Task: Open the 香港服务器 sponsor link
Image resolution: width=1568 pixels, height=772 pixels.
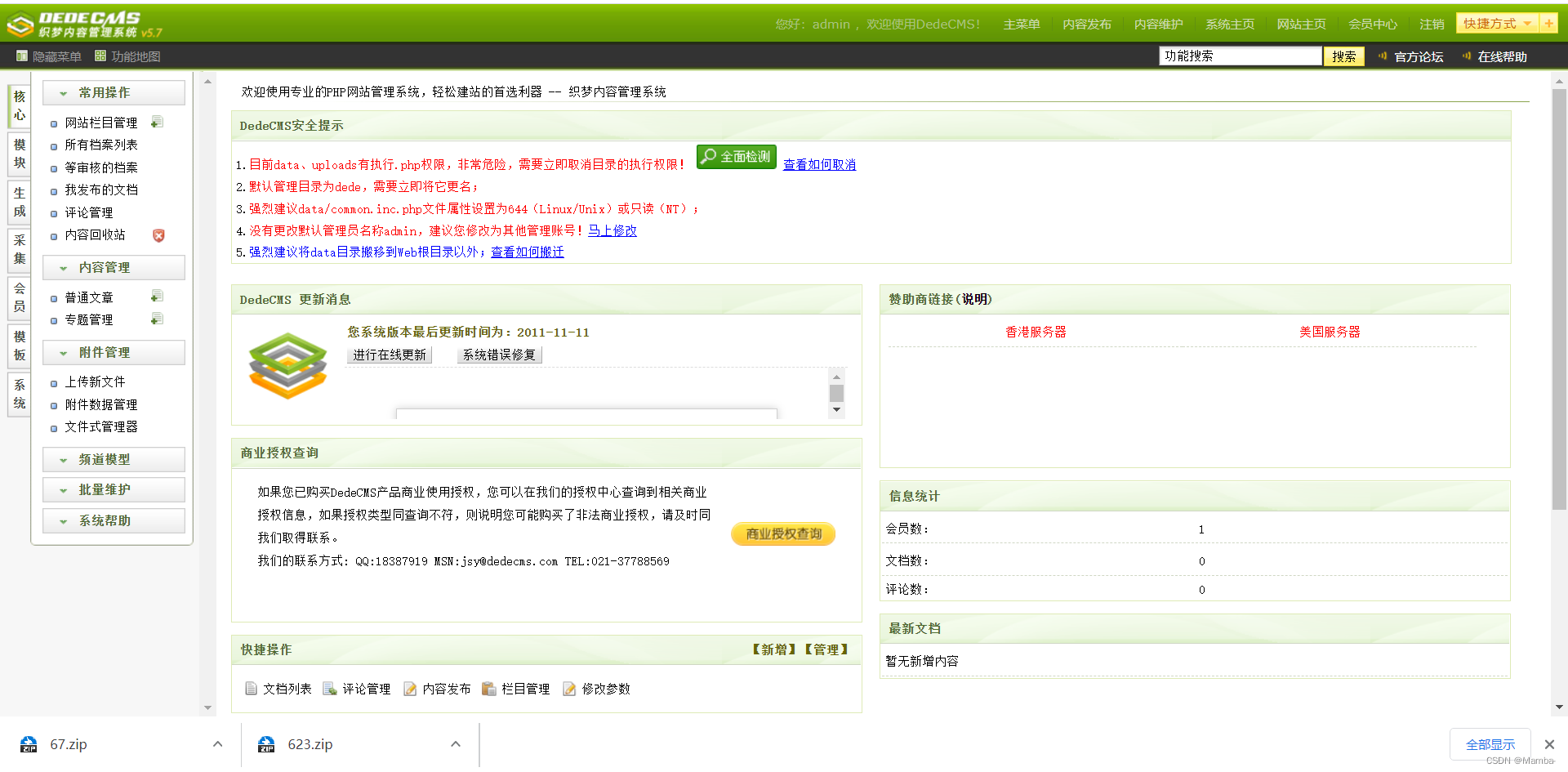Action: [x=1036, y=332]
